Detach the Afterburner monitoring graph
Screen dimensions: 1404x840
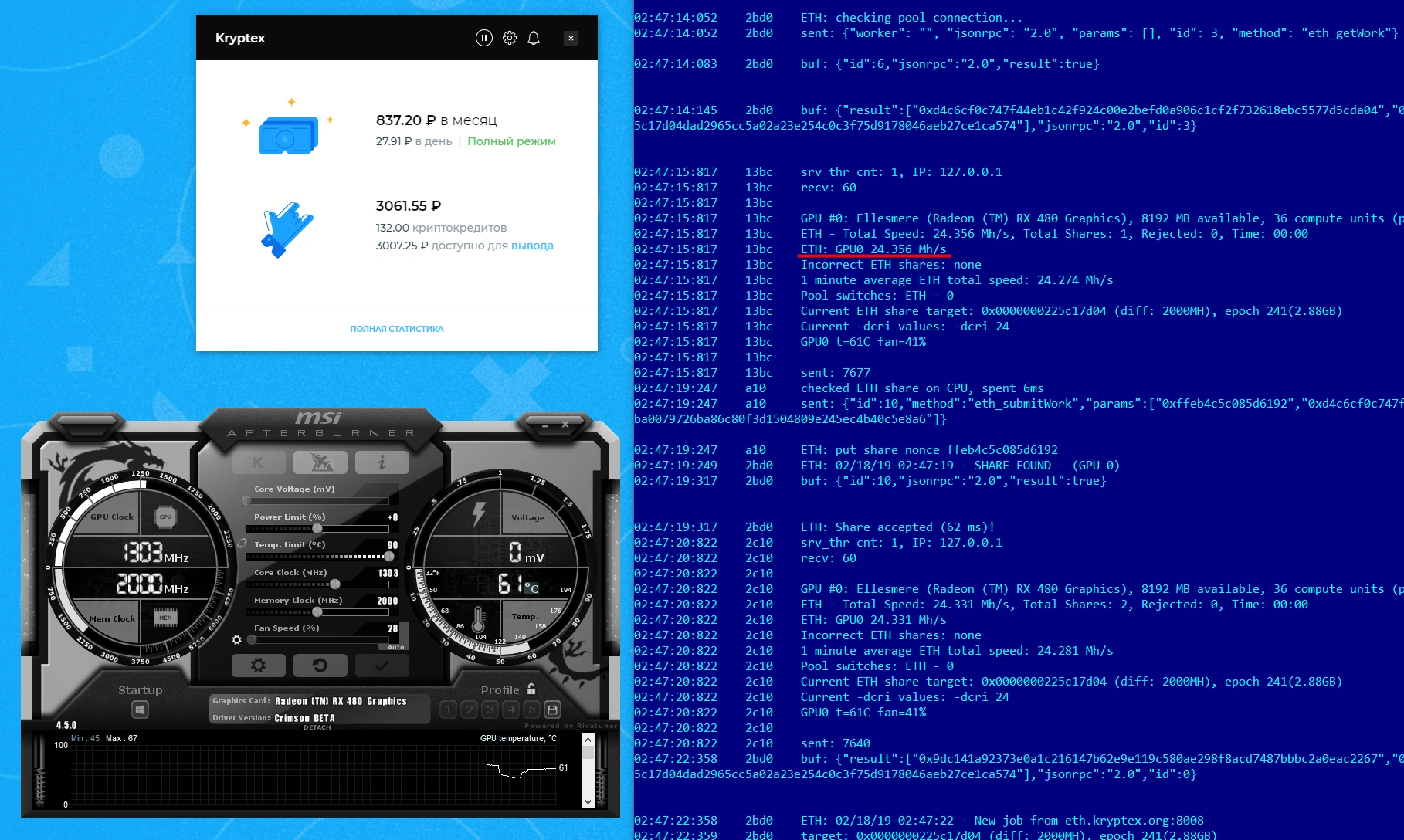(x=317, y=727)
